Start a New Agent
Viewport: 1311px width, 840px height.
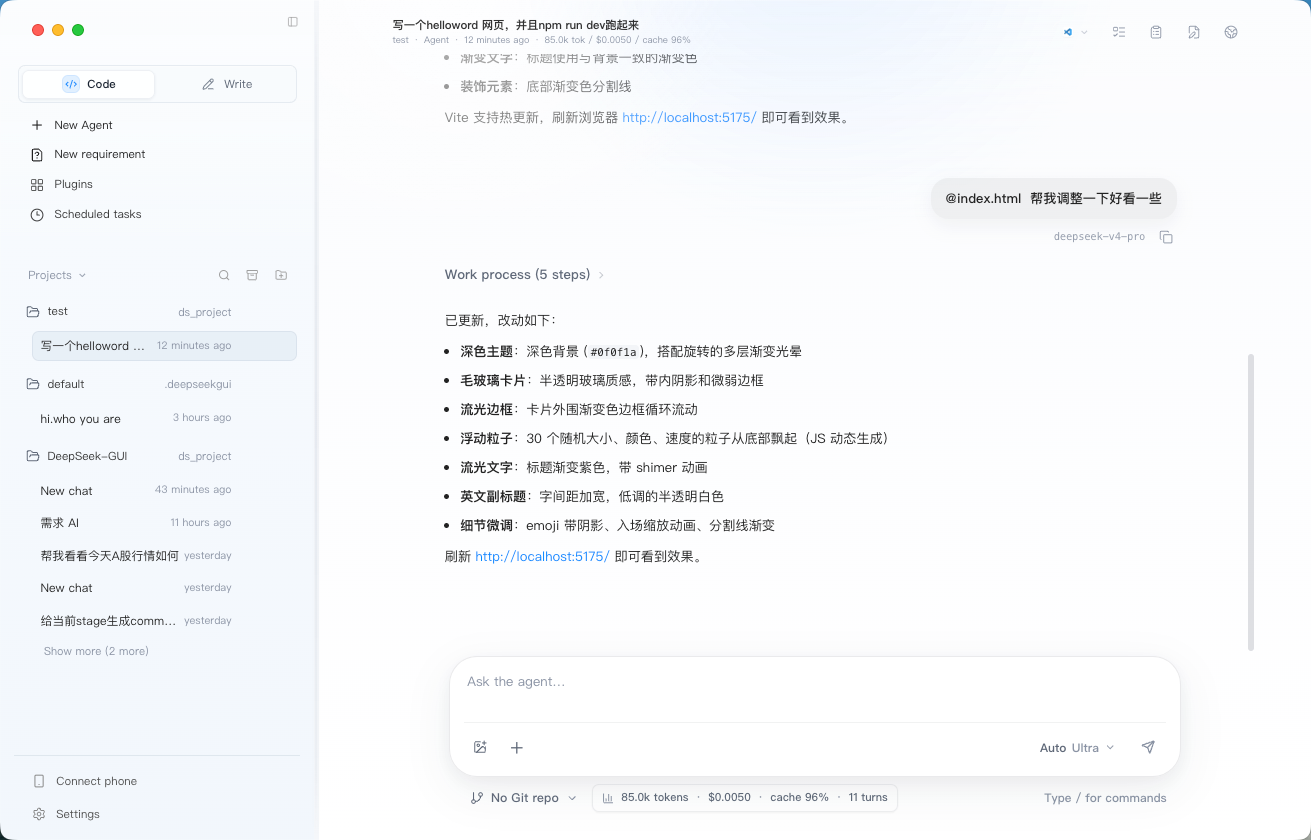click(83, 125)
